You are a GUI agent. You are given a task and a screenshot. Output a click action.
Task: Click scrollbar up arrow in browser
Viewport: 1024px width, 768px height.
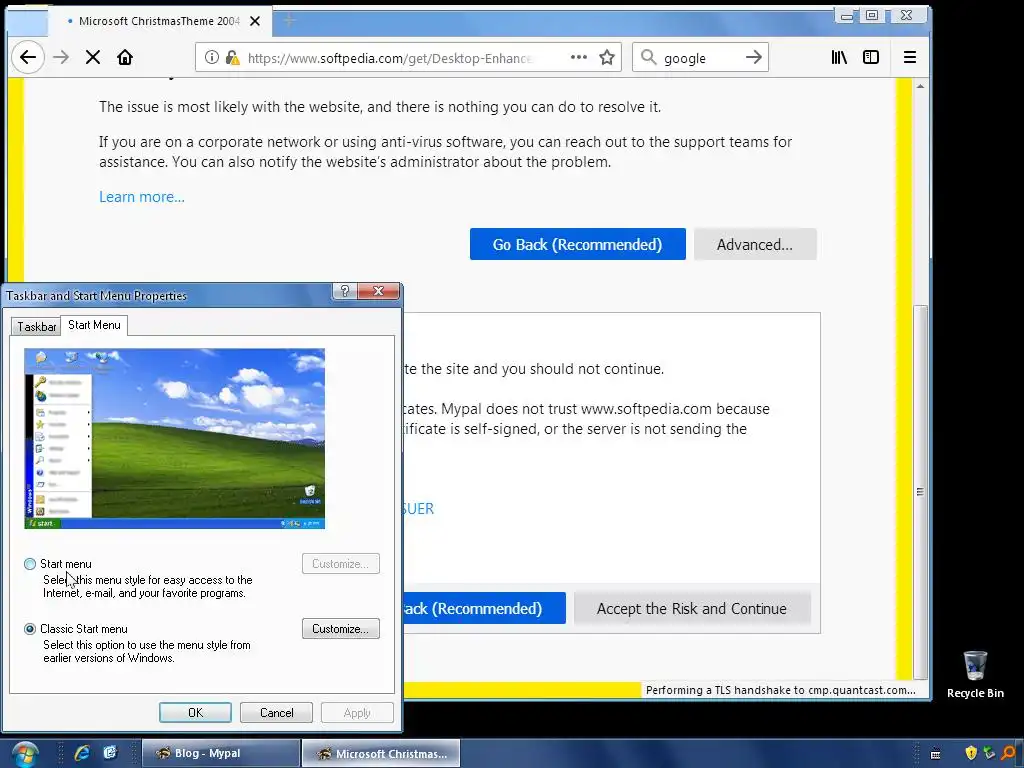[x=920, y=86]
